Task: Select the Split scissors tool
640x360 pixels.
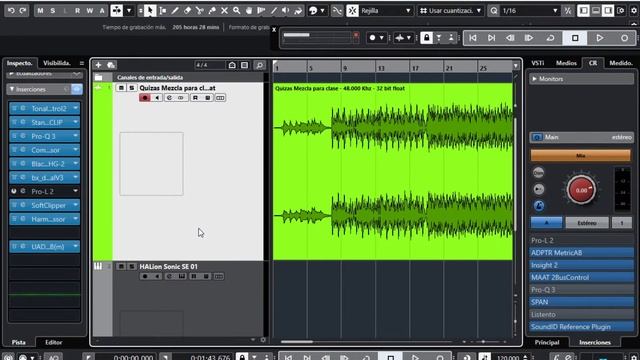Action: 200,11
